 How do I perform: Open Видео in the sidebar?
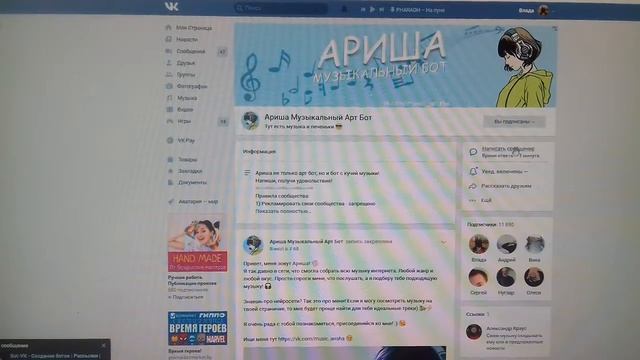185,109
